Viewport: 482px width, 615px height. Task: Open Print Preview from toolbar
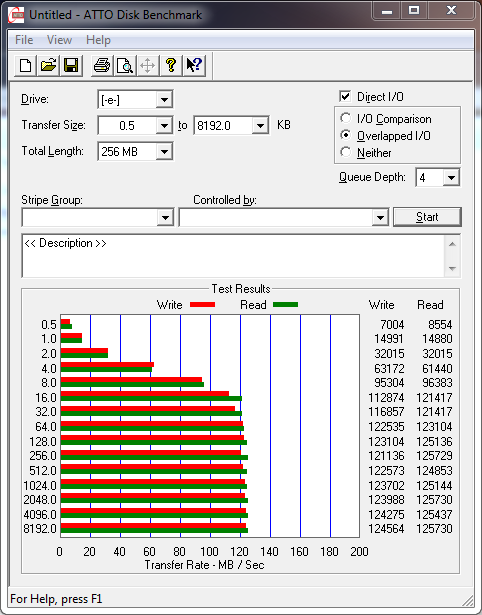125,65
